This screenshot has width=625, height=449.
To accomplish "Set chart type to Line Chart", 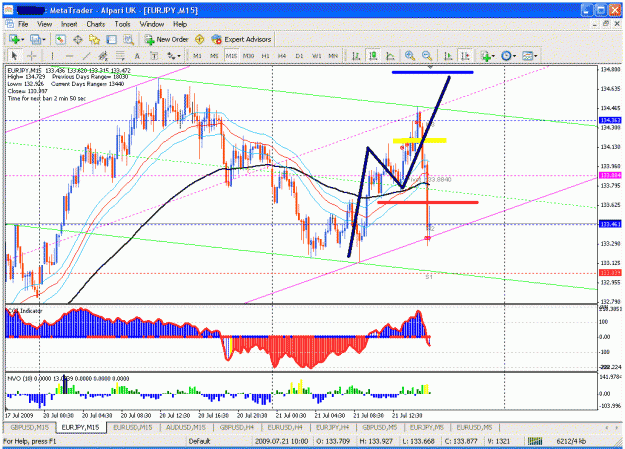I will tap(390, 56).
